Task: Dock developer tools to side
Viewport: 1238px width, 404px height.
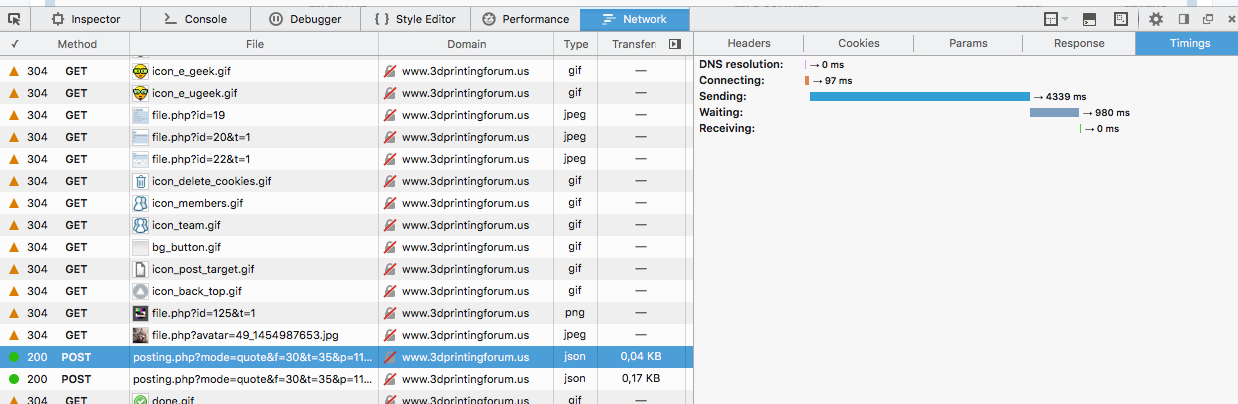Action: click(x=1183, y=19)
